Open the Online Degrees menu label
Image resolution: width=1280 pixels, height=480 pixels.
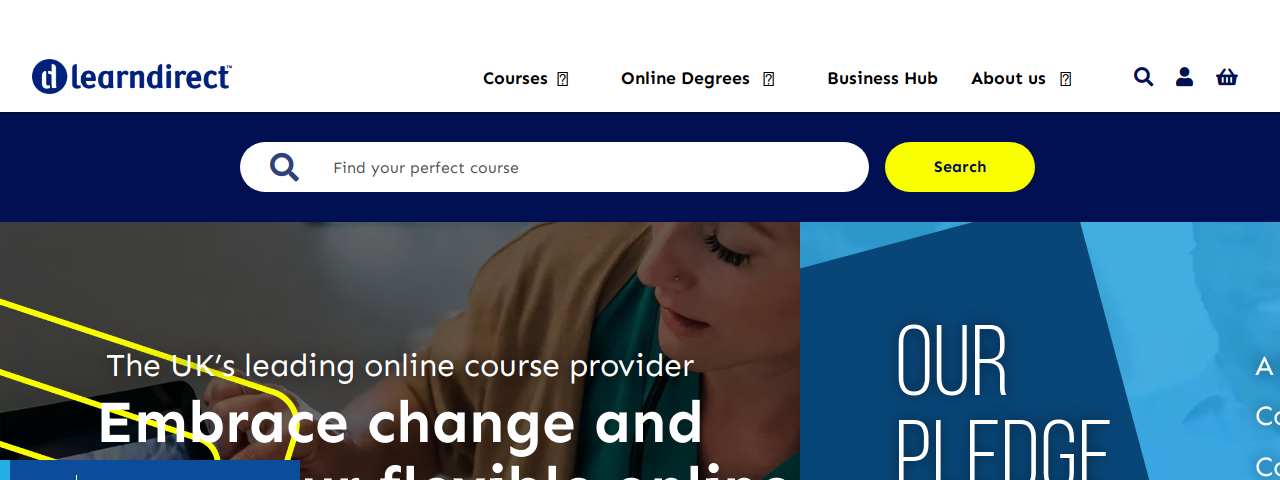pyautogui.click(x=685, y=78)
